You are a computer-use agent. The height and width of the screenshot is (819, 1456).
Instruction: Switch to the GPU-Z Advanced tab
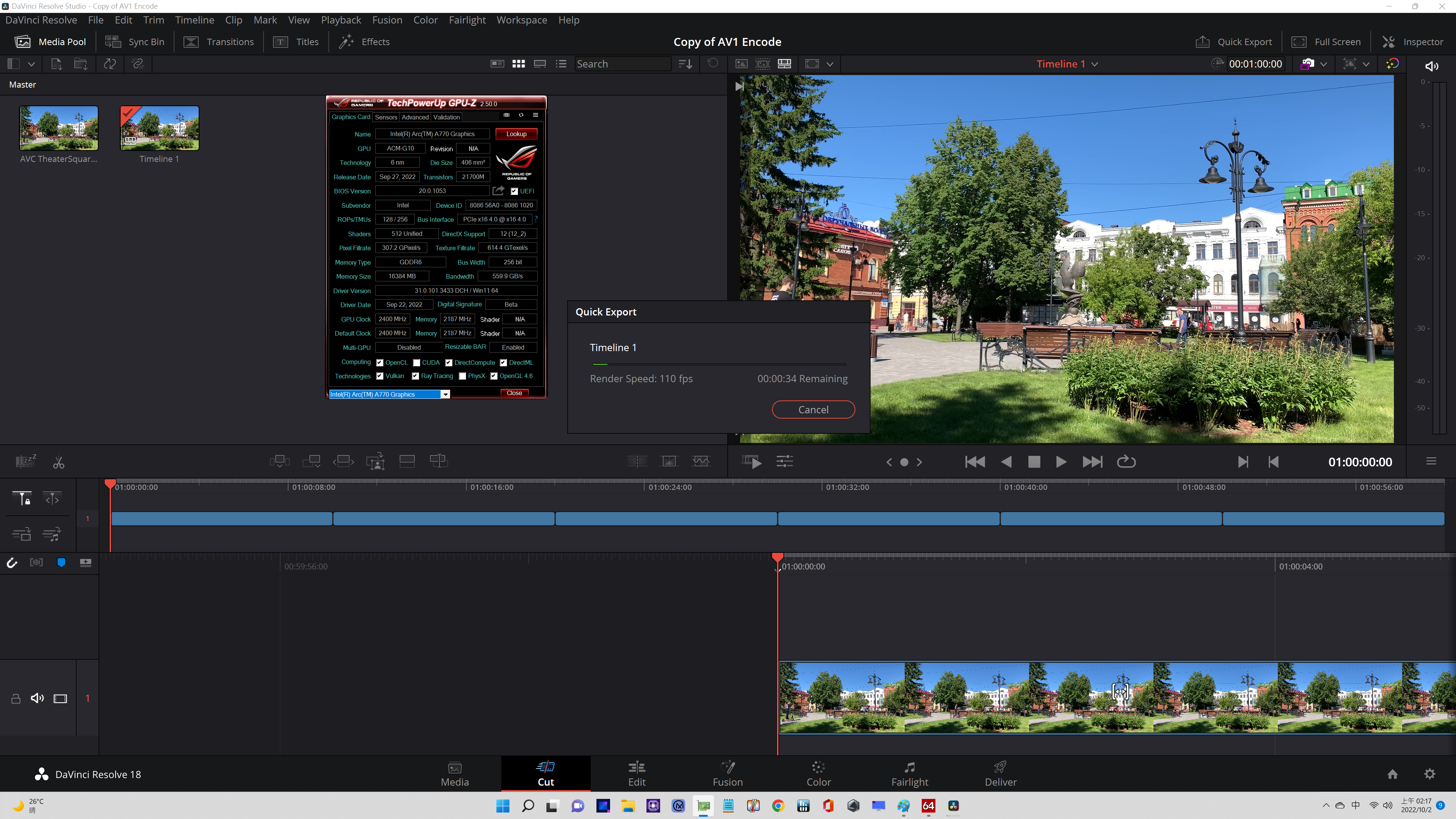point(415,118)
